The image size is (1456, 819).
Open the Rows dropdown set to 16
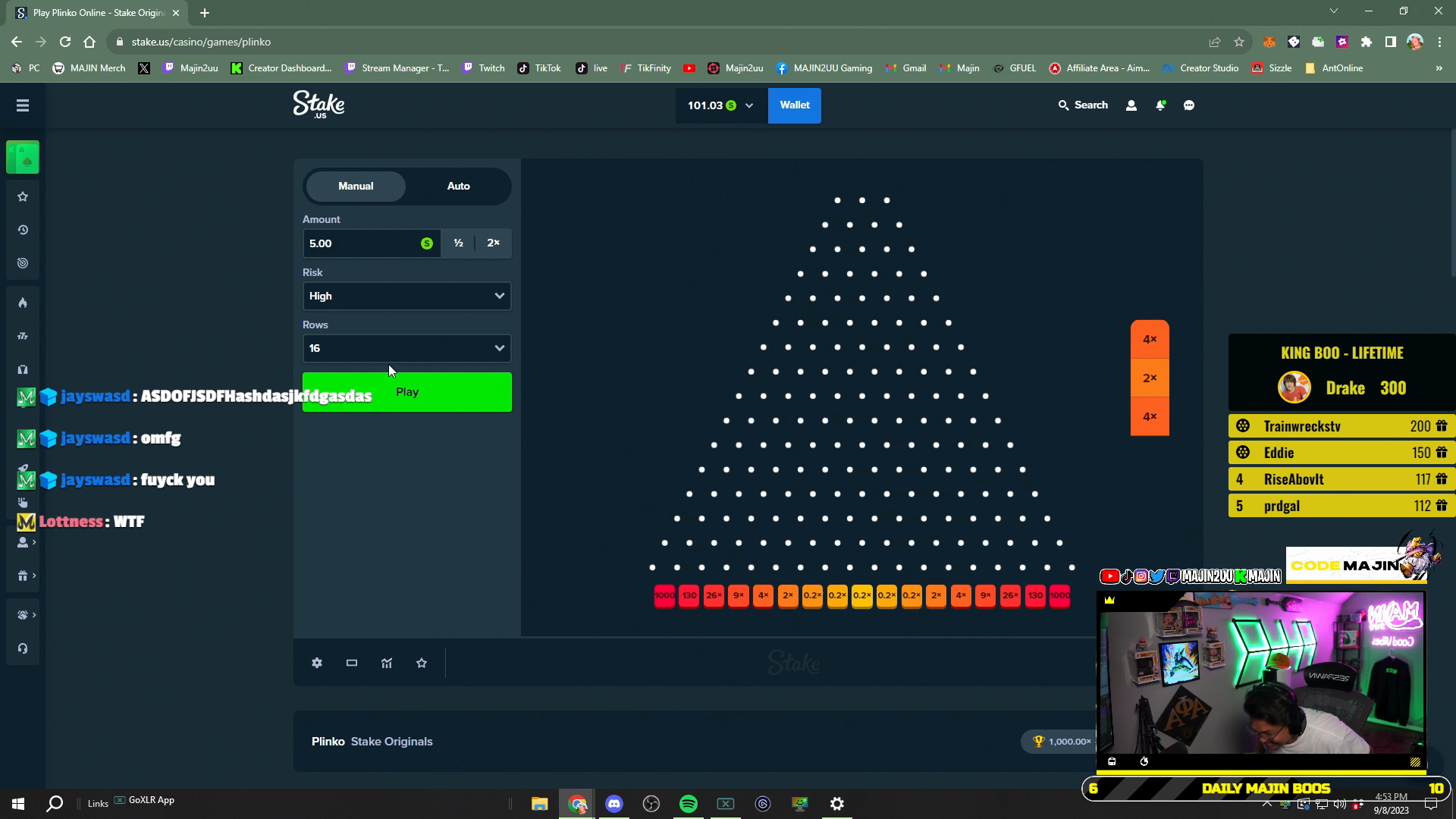point(407,349)
